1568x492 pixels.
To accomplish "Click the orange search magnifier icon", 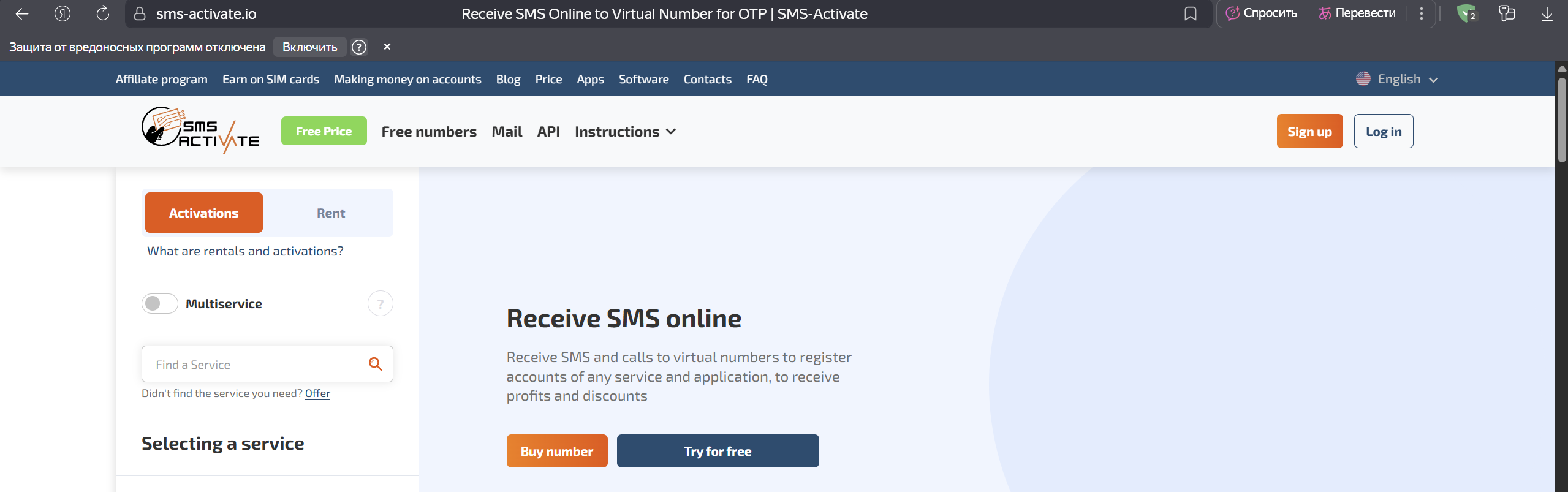I will pos(376,364).
